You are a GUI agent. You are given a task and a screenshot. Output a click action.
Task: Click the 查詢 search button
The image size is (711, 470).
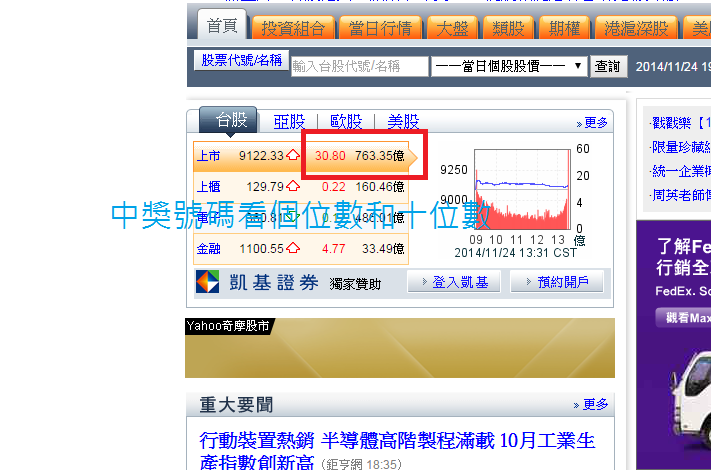point(607,67)
